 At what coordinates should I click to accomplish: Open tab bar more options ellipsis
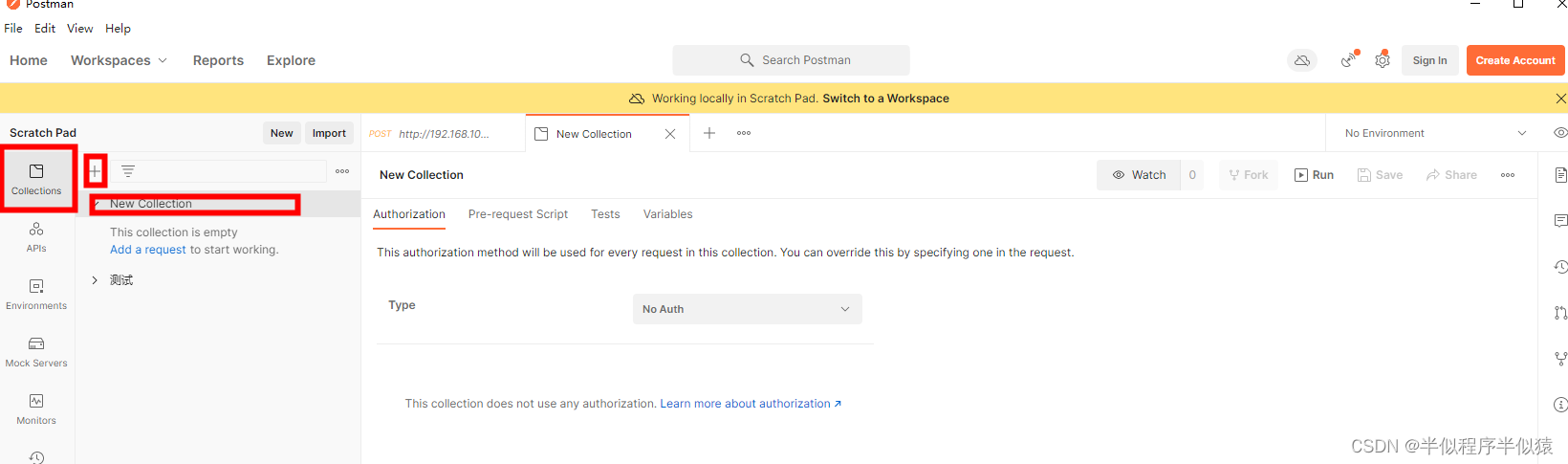click(744, 133)
